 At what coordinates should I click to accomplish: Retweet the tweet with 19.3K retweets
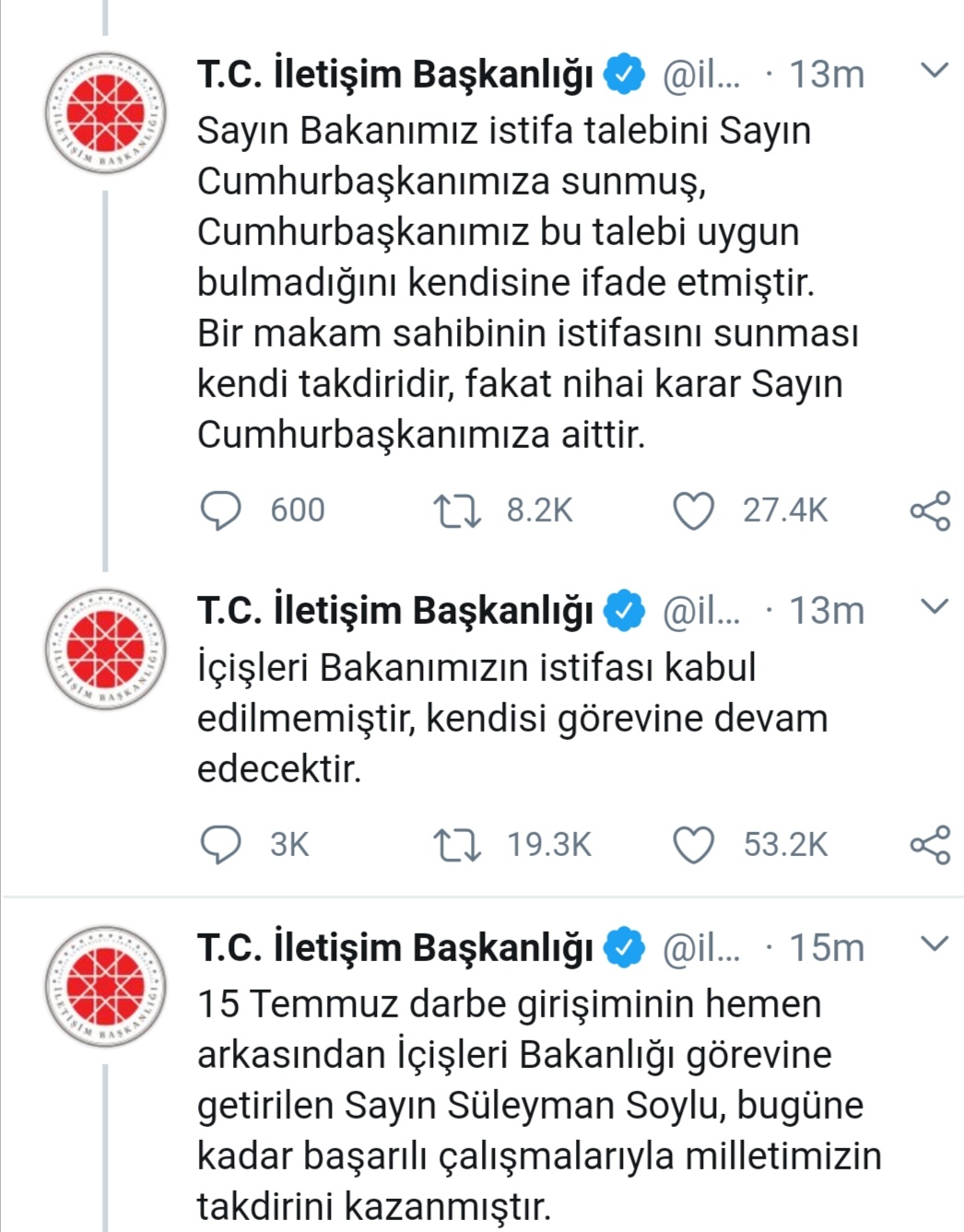457,844
